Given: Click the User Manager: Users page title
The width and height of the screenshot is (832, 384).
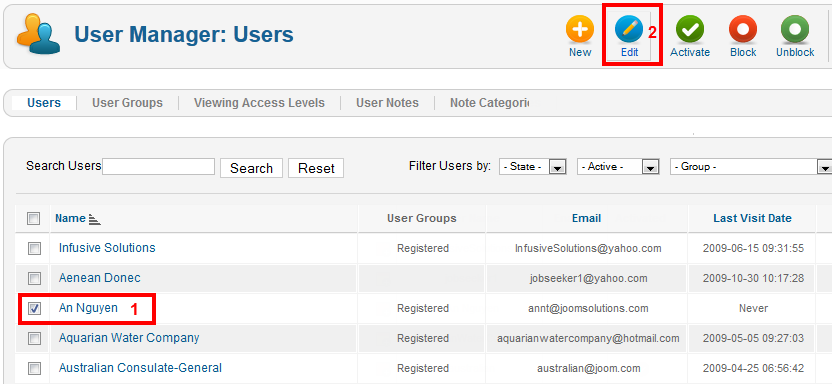Looking at the screenshot, I should [184, 34].
